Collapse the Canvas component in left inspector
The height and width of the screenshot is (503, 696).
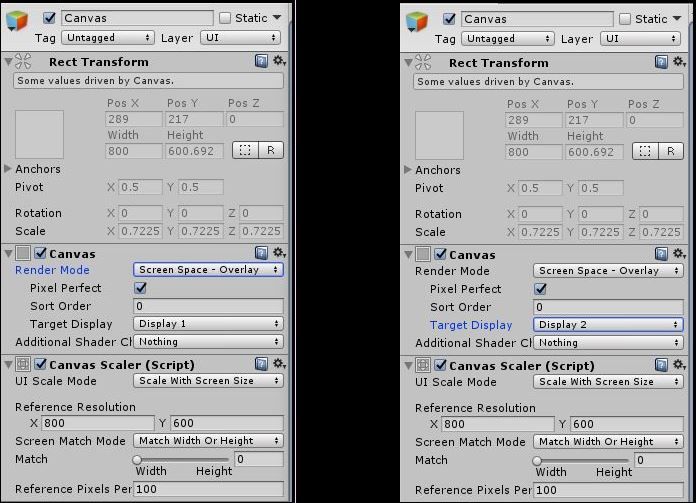(x=8, y=253)
